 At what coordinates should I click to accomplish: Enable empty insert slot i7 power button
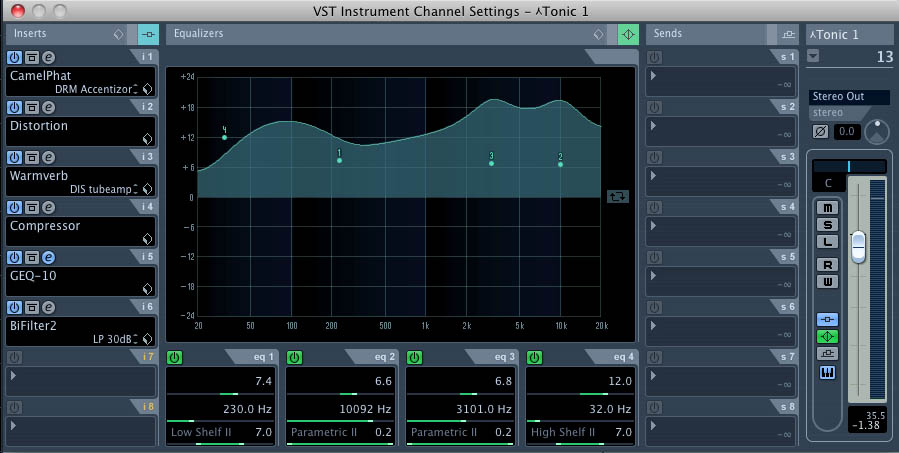click(x=14, y=357)
